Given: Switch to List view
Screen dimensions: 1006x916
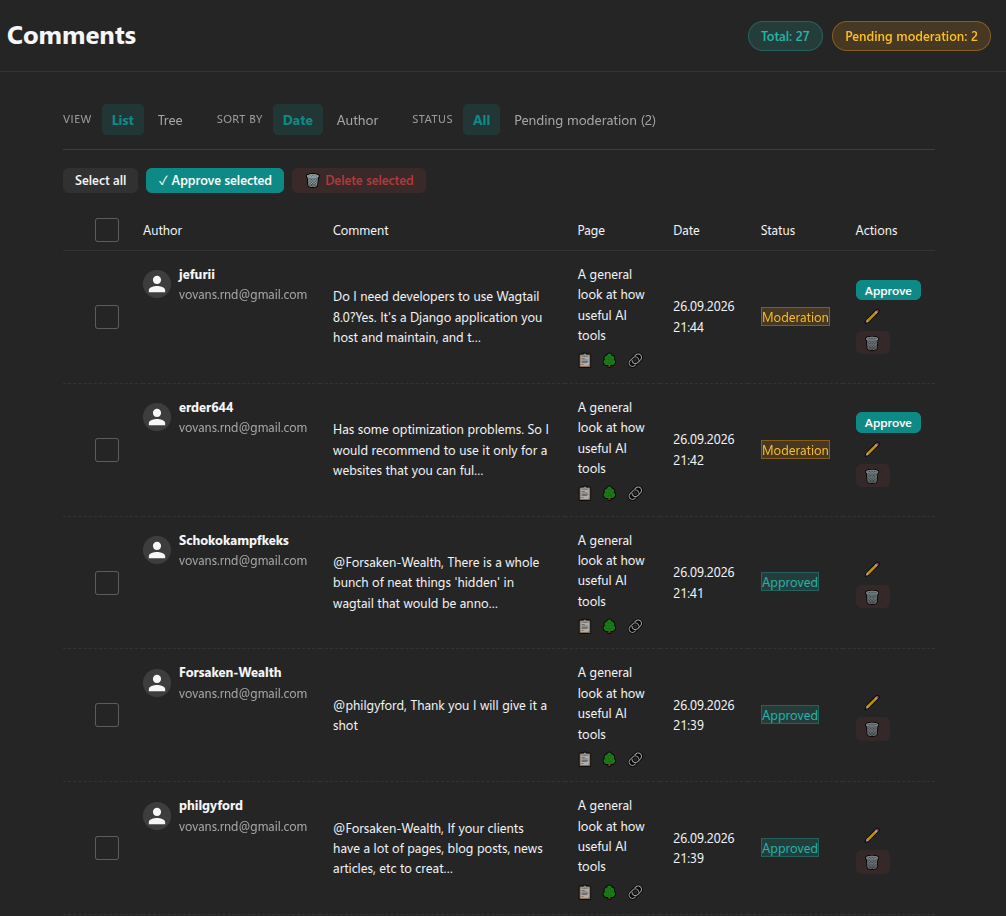Looking at the screenshot, I should [x=123, y=120].
